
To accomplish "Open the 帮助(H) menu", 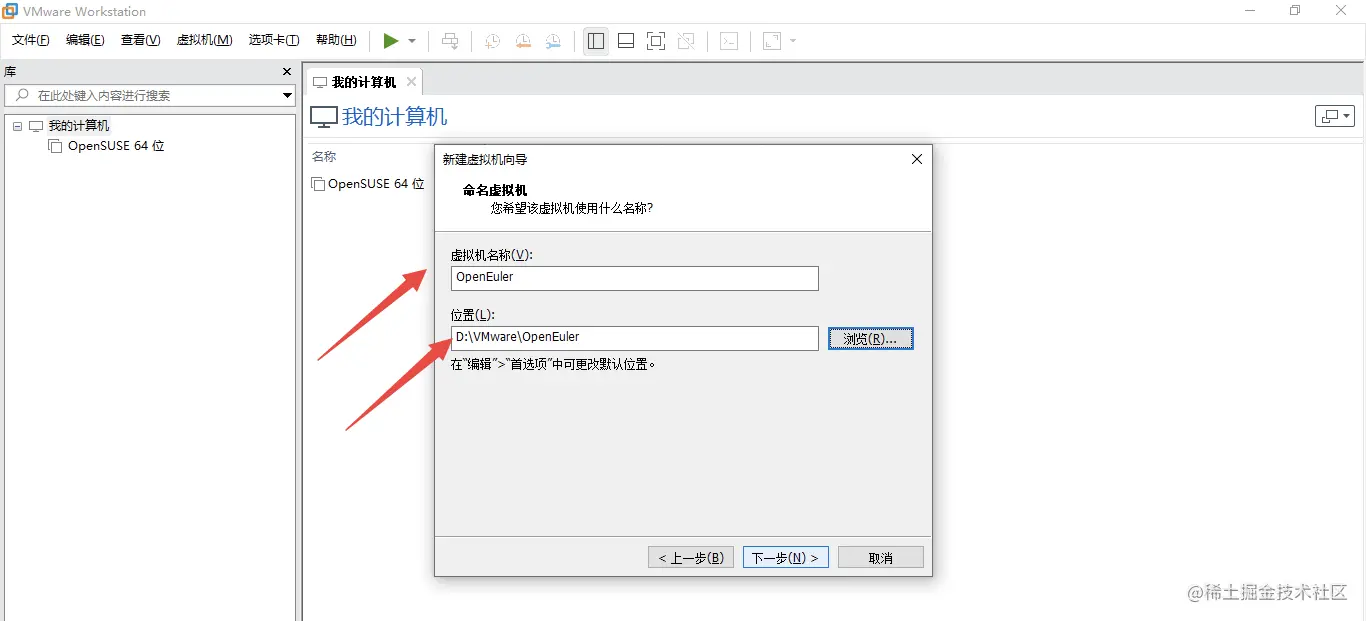I will pos(336,40).
